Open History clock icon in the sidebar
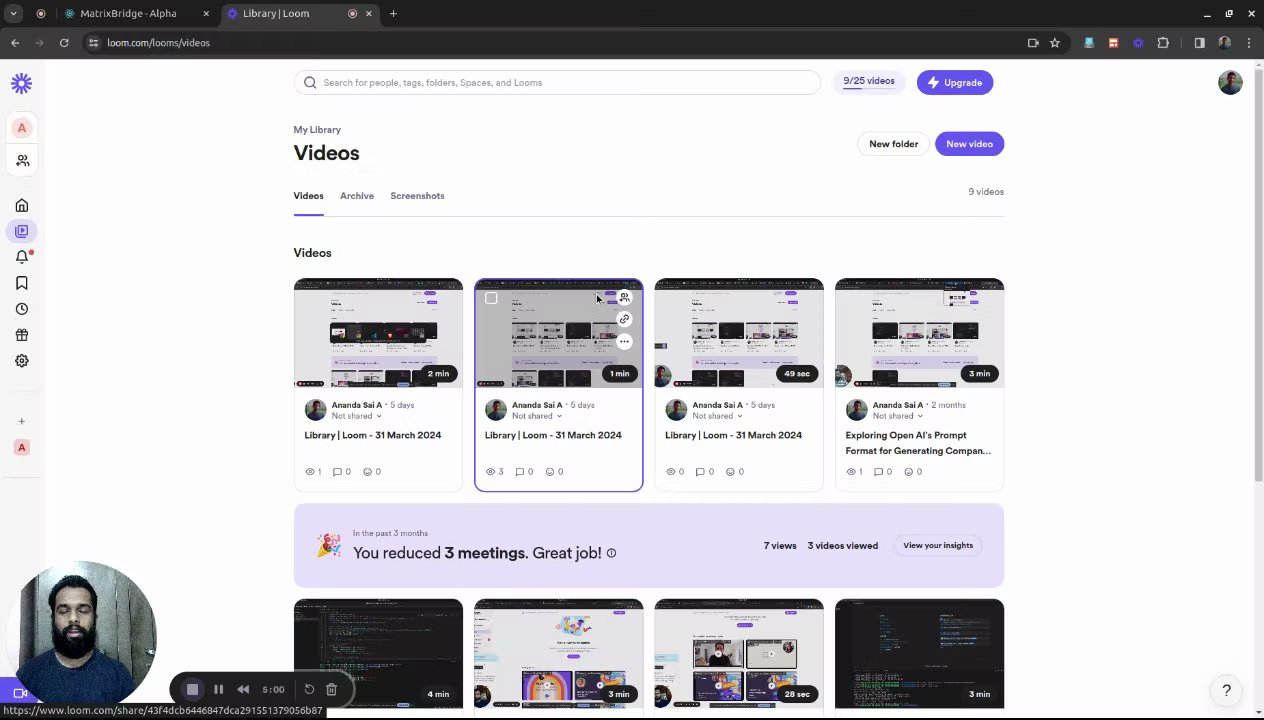 [x=22, y=309]
